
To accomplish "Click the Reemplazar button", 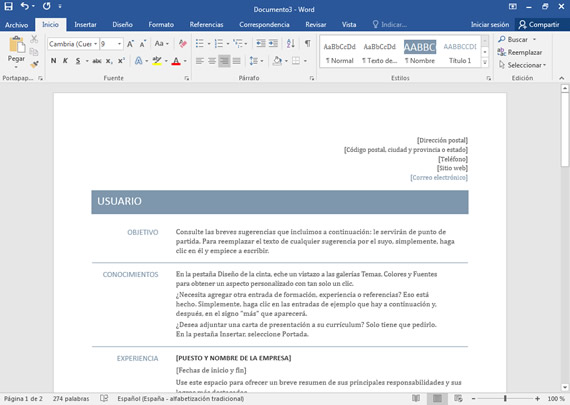I will click(520, 52).
